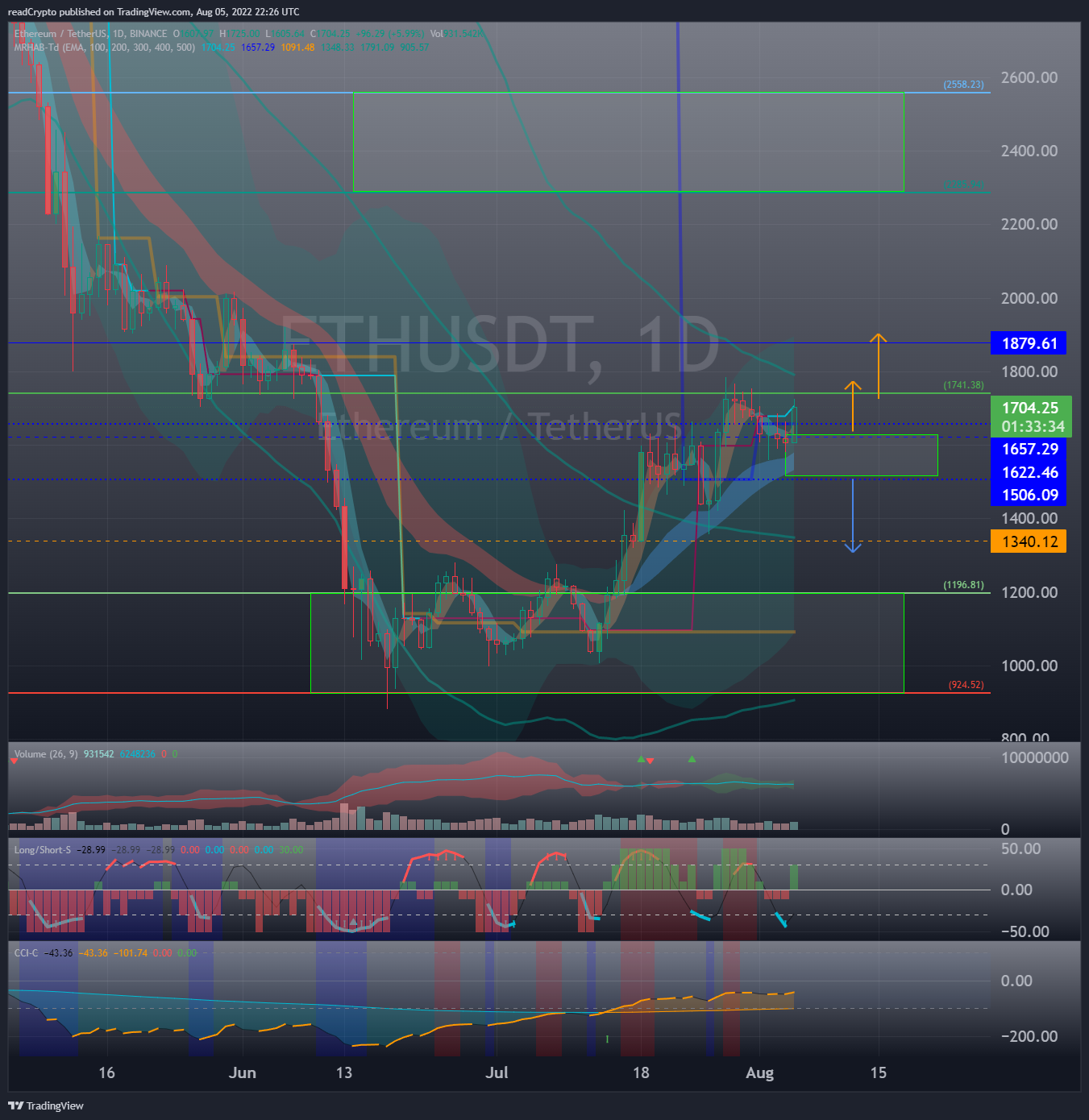This screenshot has height=1120, width=1089.
Task: Click the red (924.52) horizontal line label
Action: click(x=966, y=685)
